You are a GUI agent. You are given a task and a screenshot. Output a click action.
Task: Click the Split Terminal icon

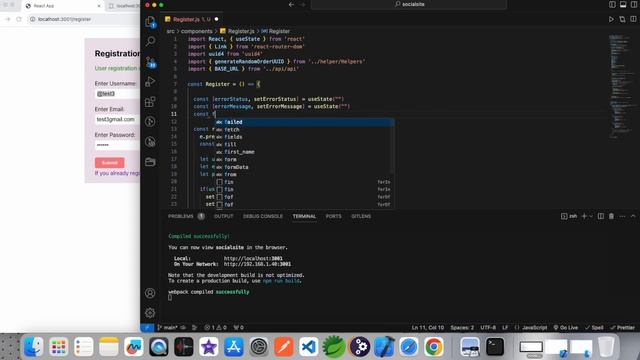pyautogui.click(x=600, y=216)
